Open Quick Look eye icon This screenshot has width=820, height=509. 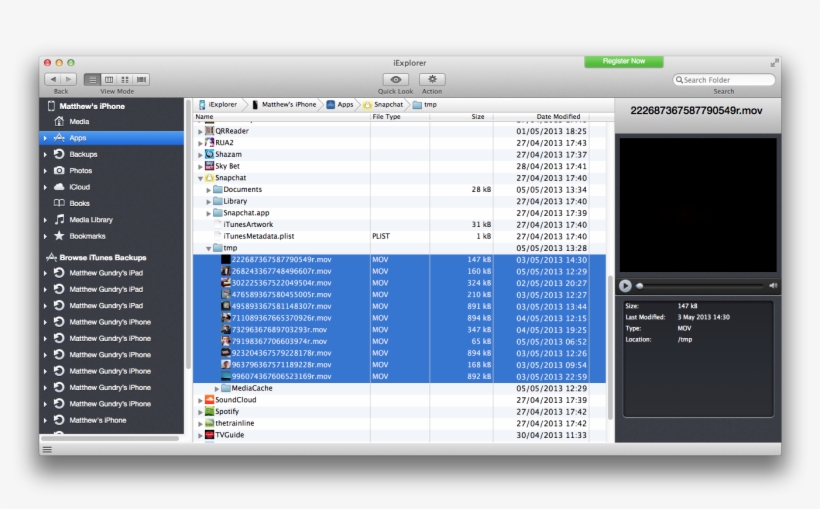(x=396, y=79)
